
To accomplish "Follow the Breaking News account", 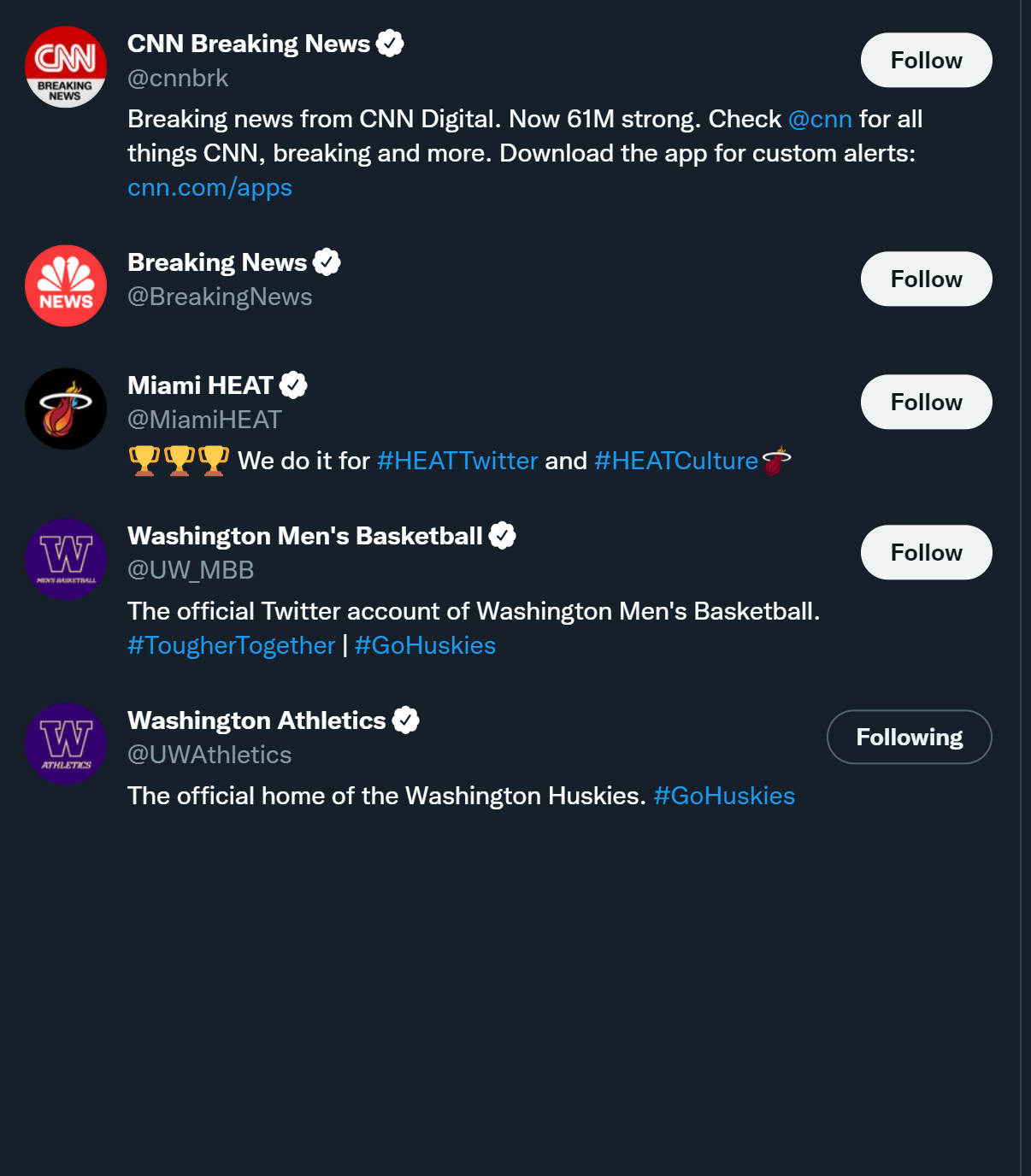I will pos(926,279).
